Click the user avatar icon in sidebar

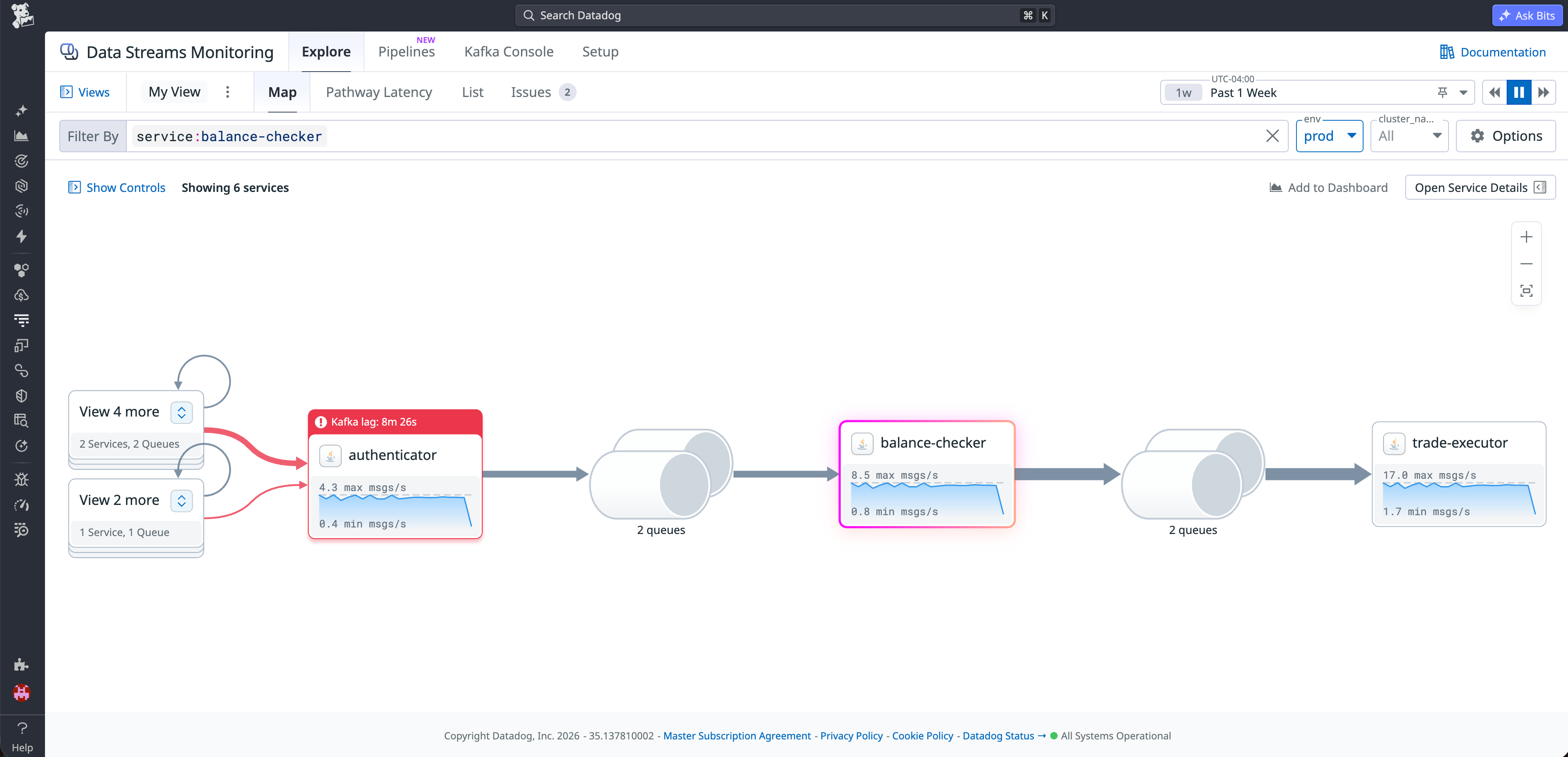point(21,692)
